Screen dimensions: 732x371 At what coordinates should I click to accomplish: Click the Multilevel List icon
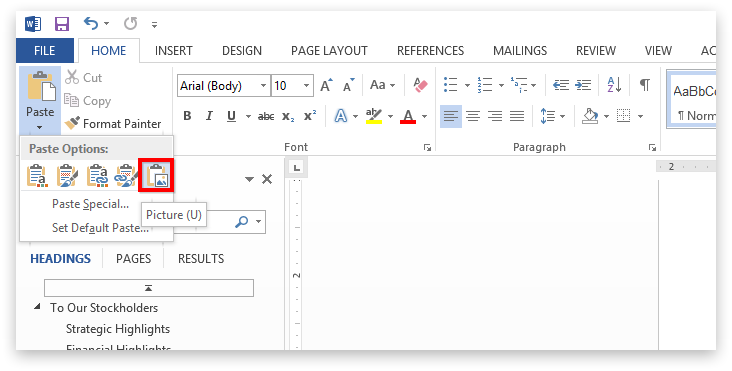coord(518,85)
